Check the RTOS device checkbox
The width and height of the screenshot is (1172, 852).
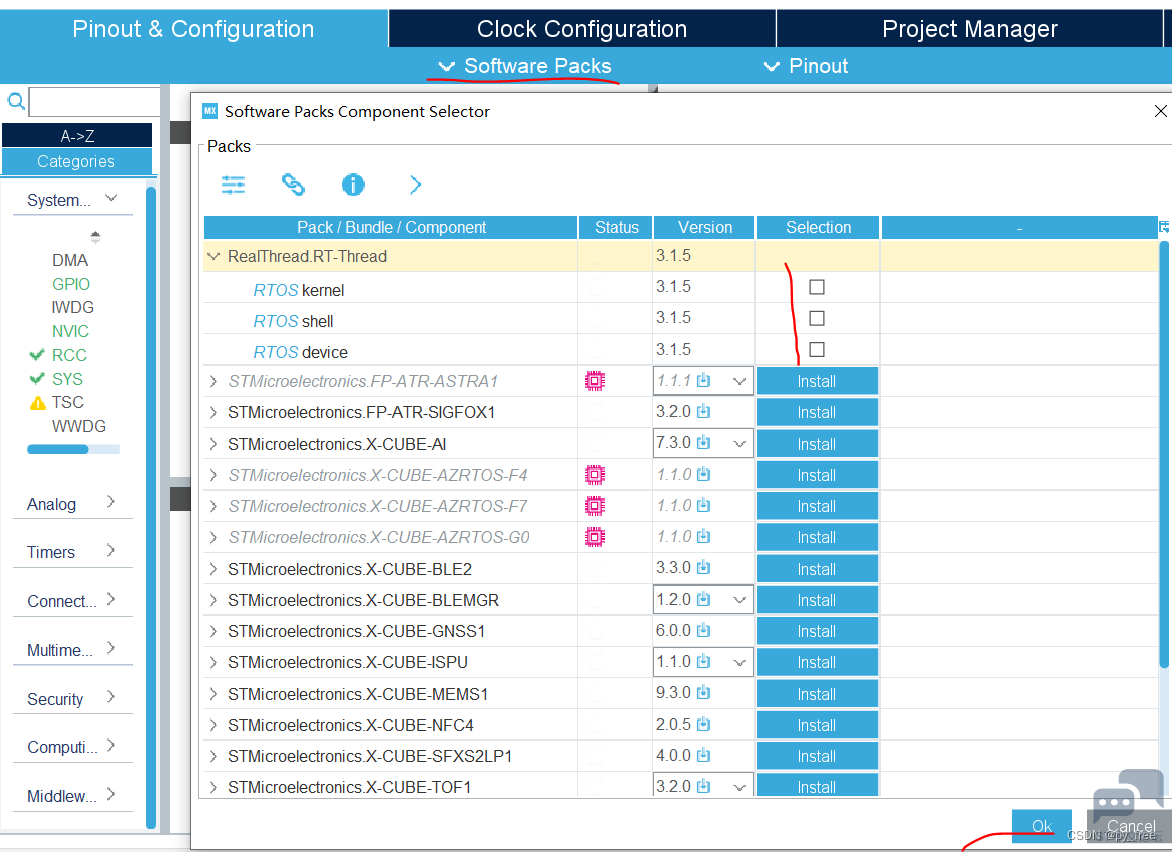tap(817, 350)
